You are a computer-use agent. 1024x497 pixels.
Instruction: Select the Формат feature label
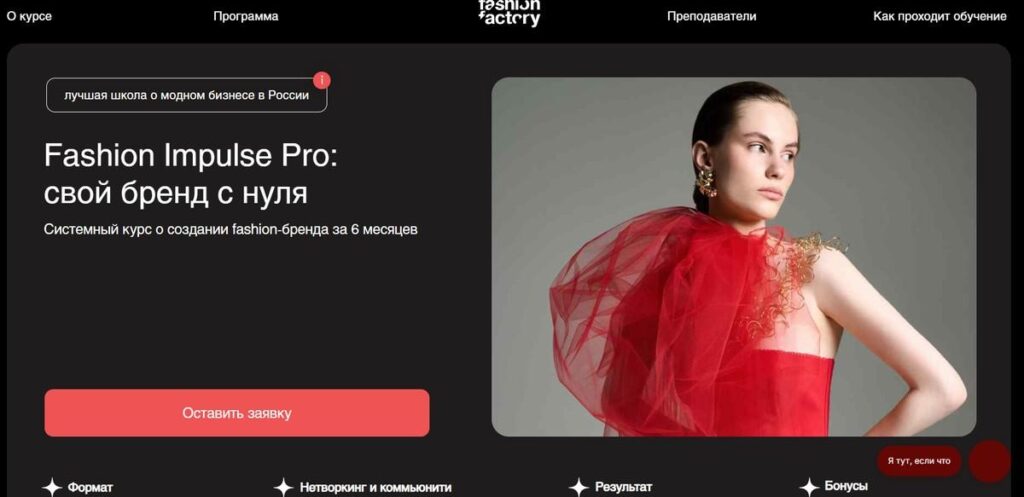tap(90, 488)
